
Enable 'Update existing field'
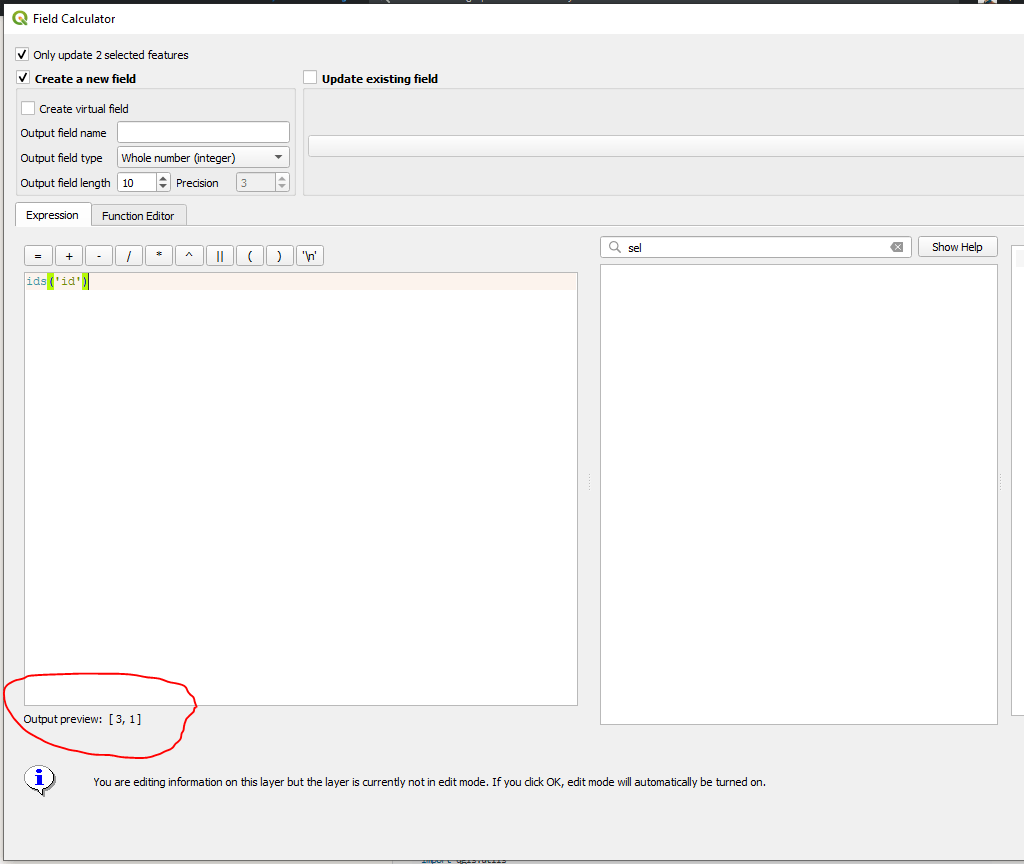tap(310, 78)
